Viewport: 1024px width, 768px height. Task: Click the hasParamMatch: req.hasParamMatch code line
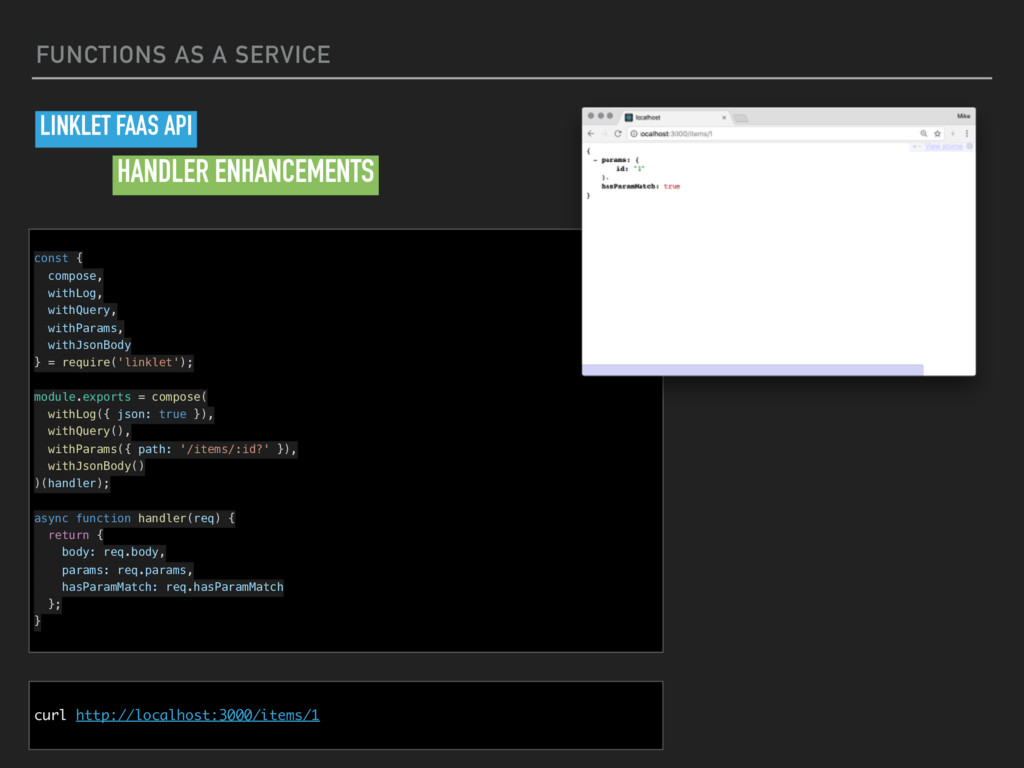[x=172, y=587]
